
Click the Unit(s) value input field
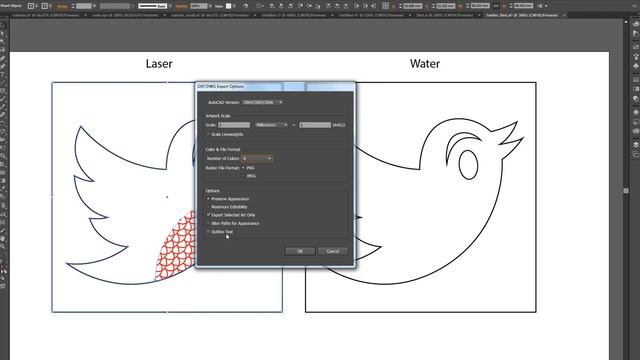click(315, 125)
